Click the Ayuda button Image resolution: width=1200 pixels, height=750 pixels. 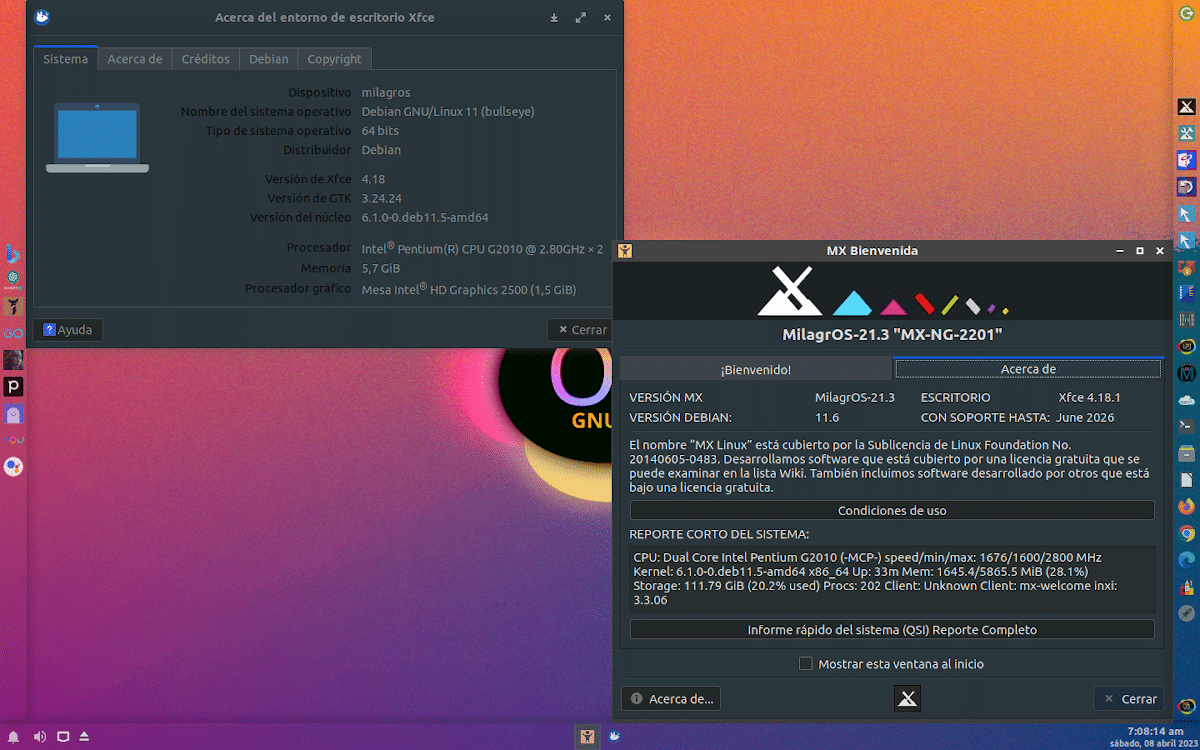(68, 330)
